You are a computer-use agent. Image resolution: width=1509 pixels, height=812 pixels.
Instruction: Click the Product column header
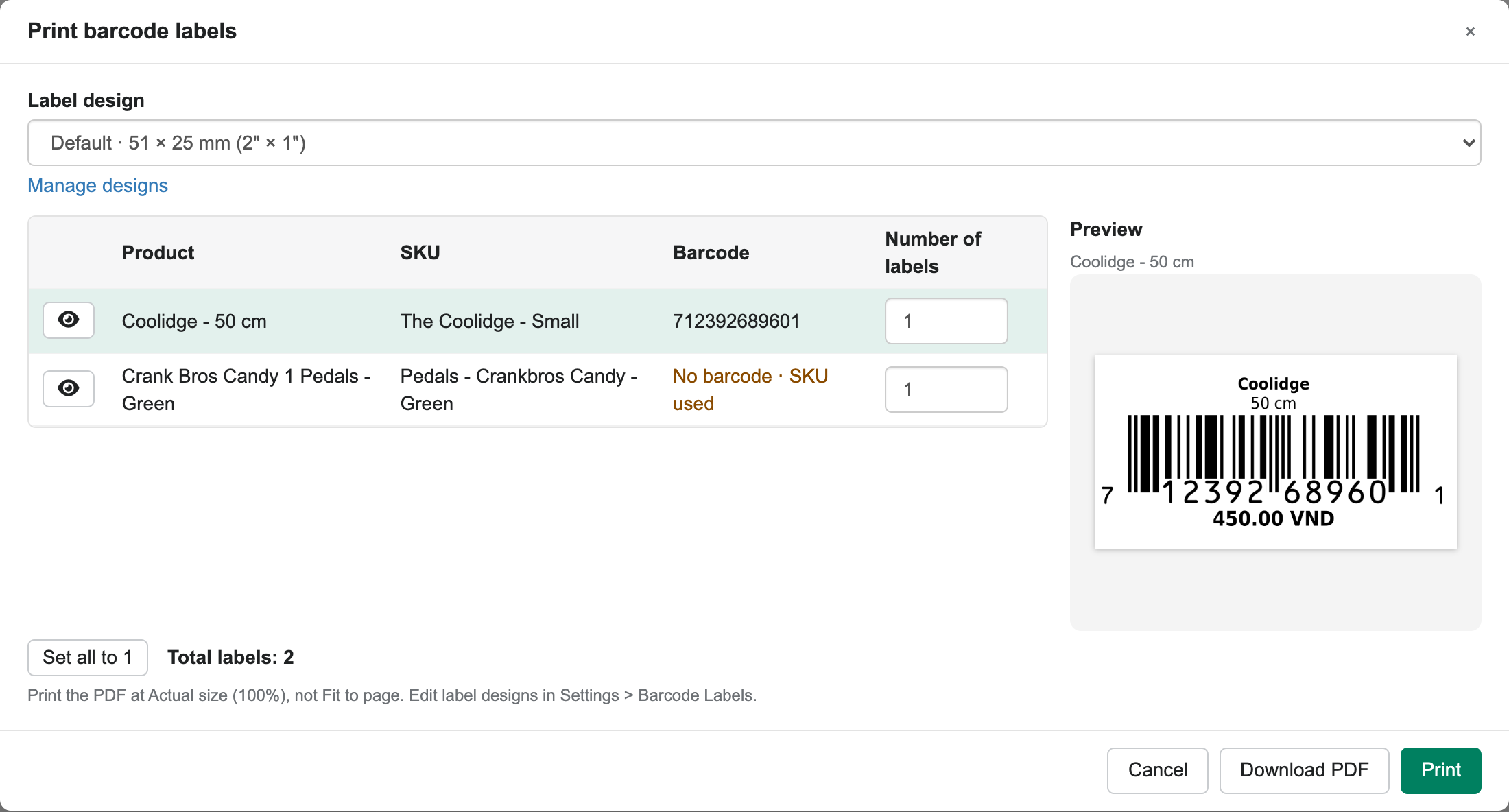(158, 252)
